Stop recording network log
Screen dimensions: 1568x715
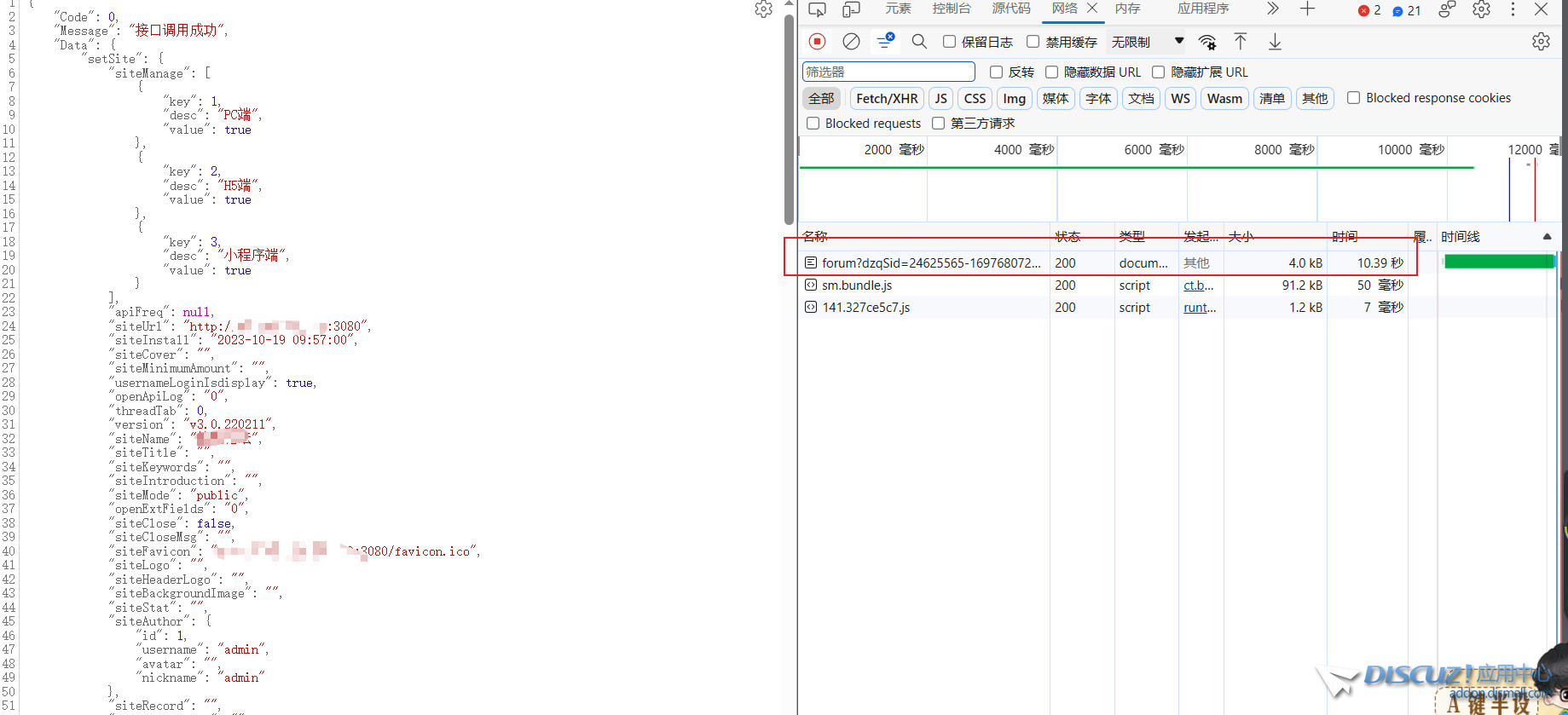817,41
